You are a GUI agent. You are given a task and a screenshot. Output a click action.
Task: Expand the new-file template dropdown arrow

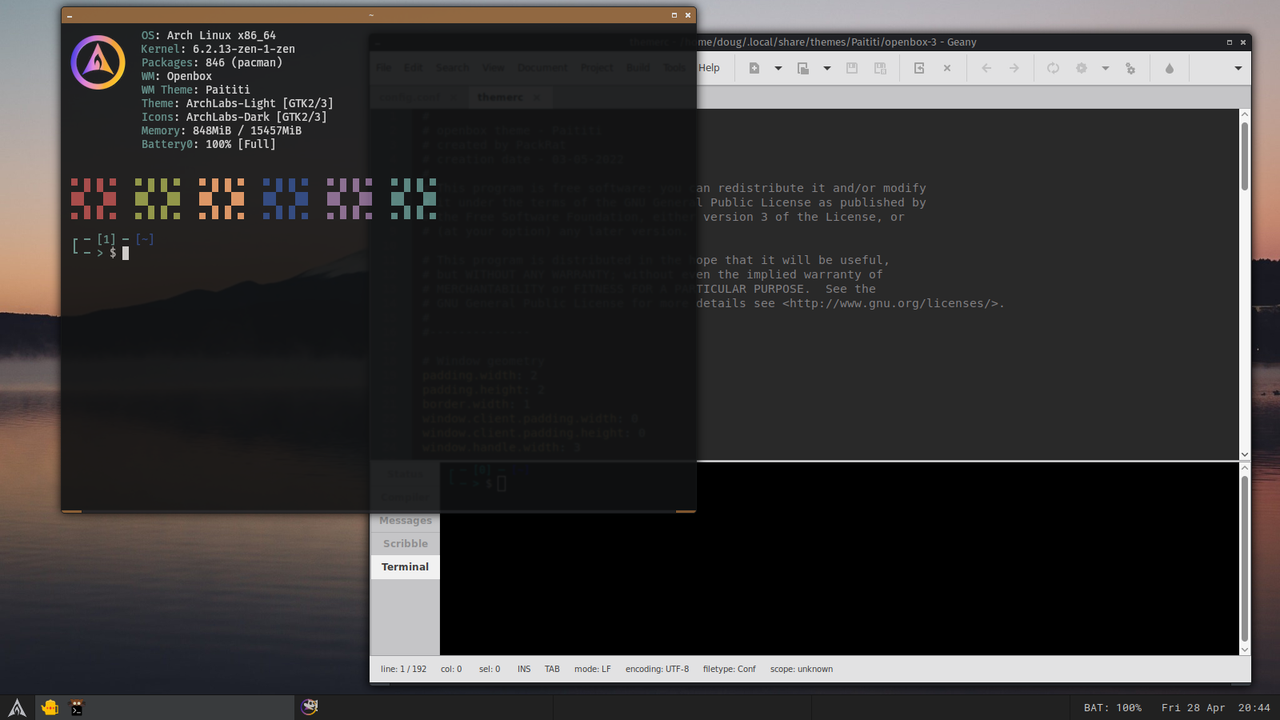(x=778, y=68)
